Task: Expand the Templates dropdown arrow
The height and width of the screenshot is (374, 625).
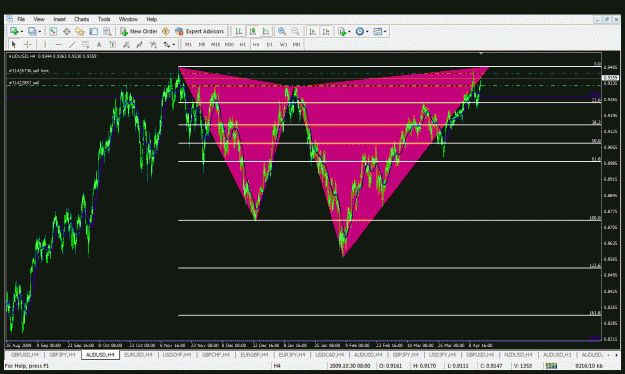Action: (385, 31)
